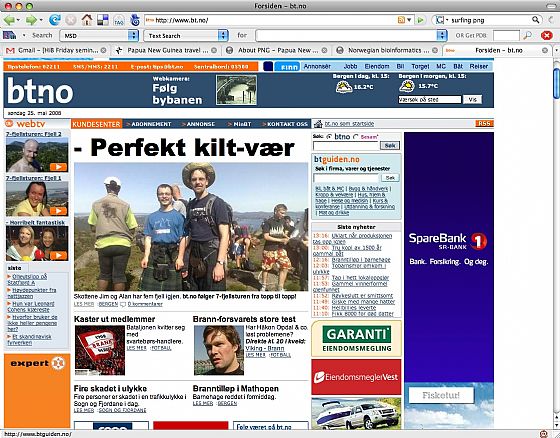The width and height of the screenshot is (560, 438).
Task: Close the Norwegian bioinformatics tab
Action: coord(435,50)
